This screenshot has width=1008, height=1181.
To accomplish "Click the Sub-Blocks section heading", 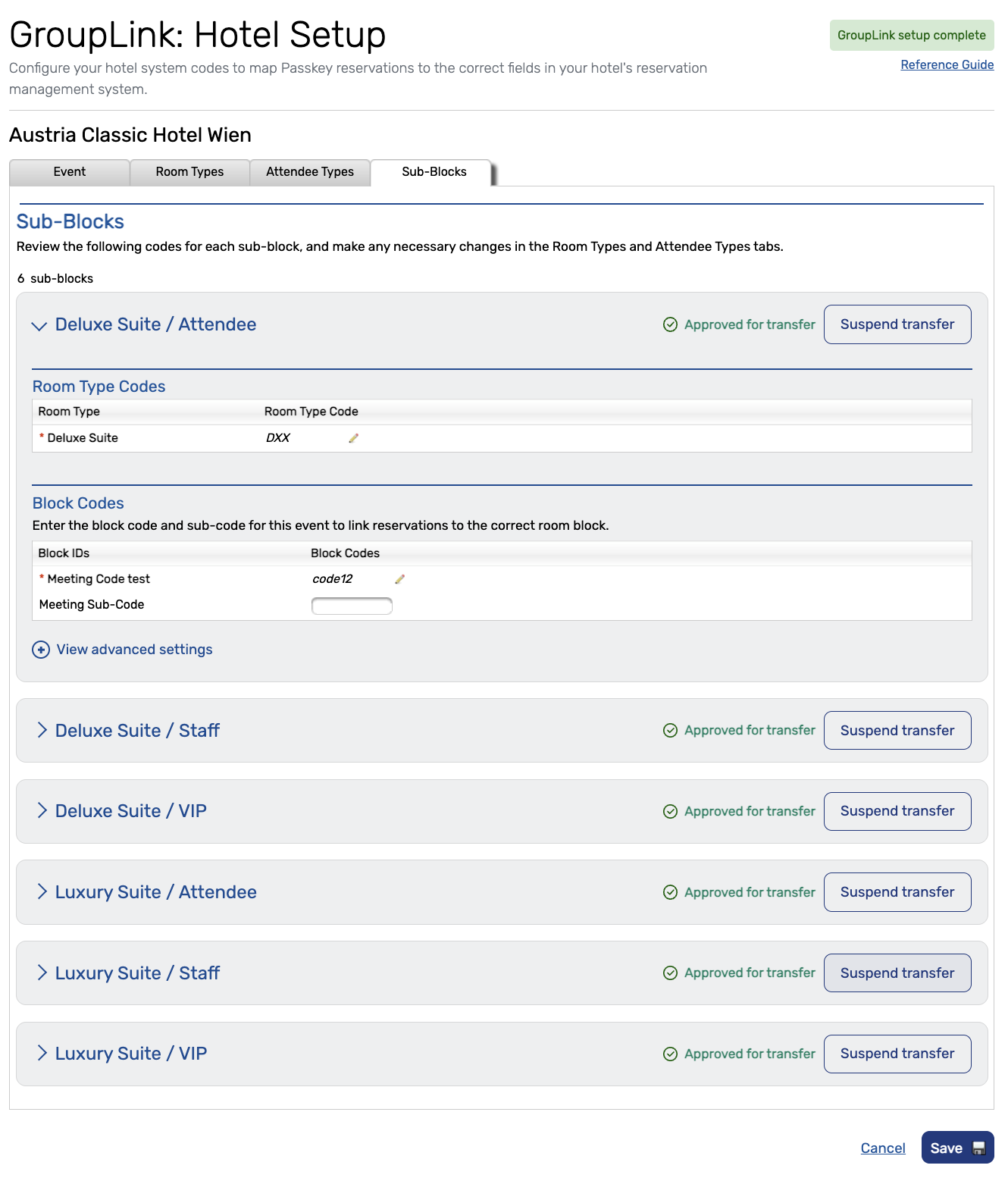I will click(x=70, y=221).
